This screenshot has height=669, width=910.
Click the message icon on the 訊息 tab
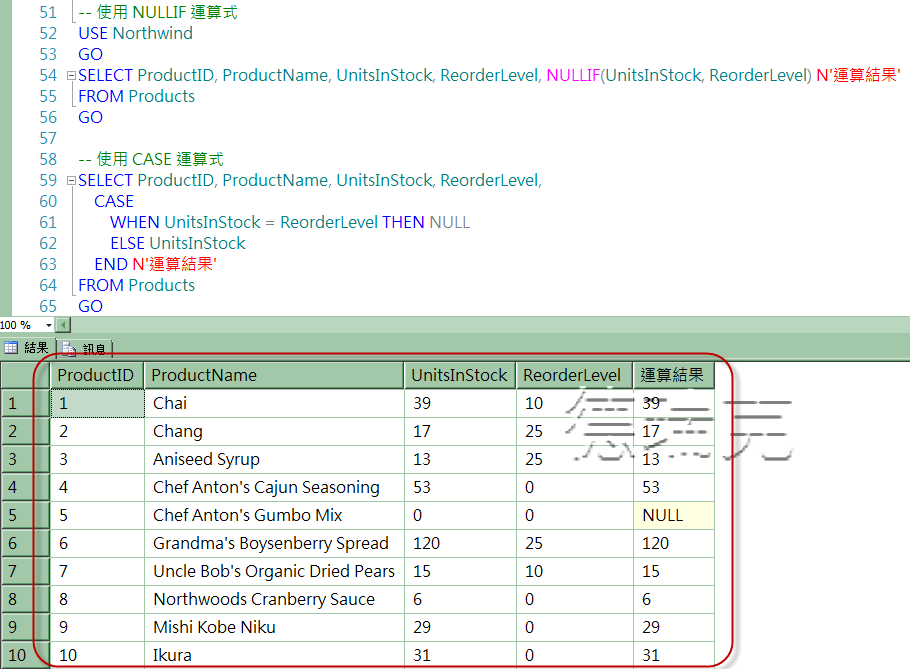tap(68, 348)
